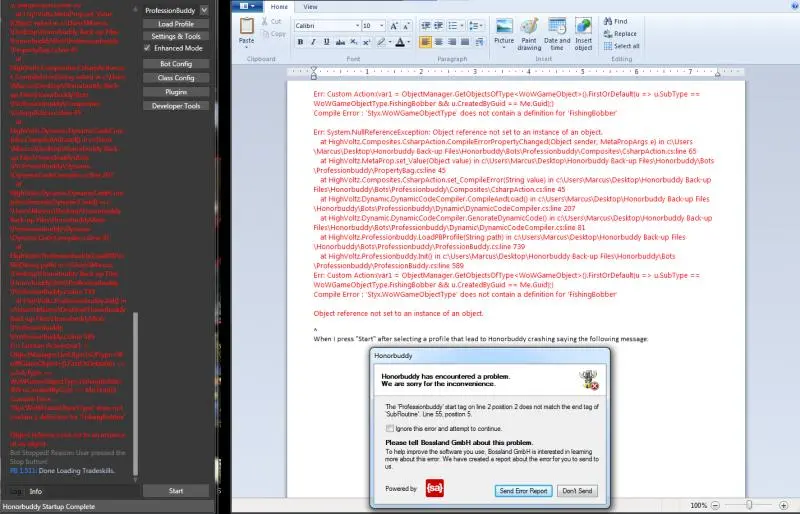Set paragraph alignment to justify
Image resolution: width=800 pixels, height=514 pixels.
coord(465,42)
